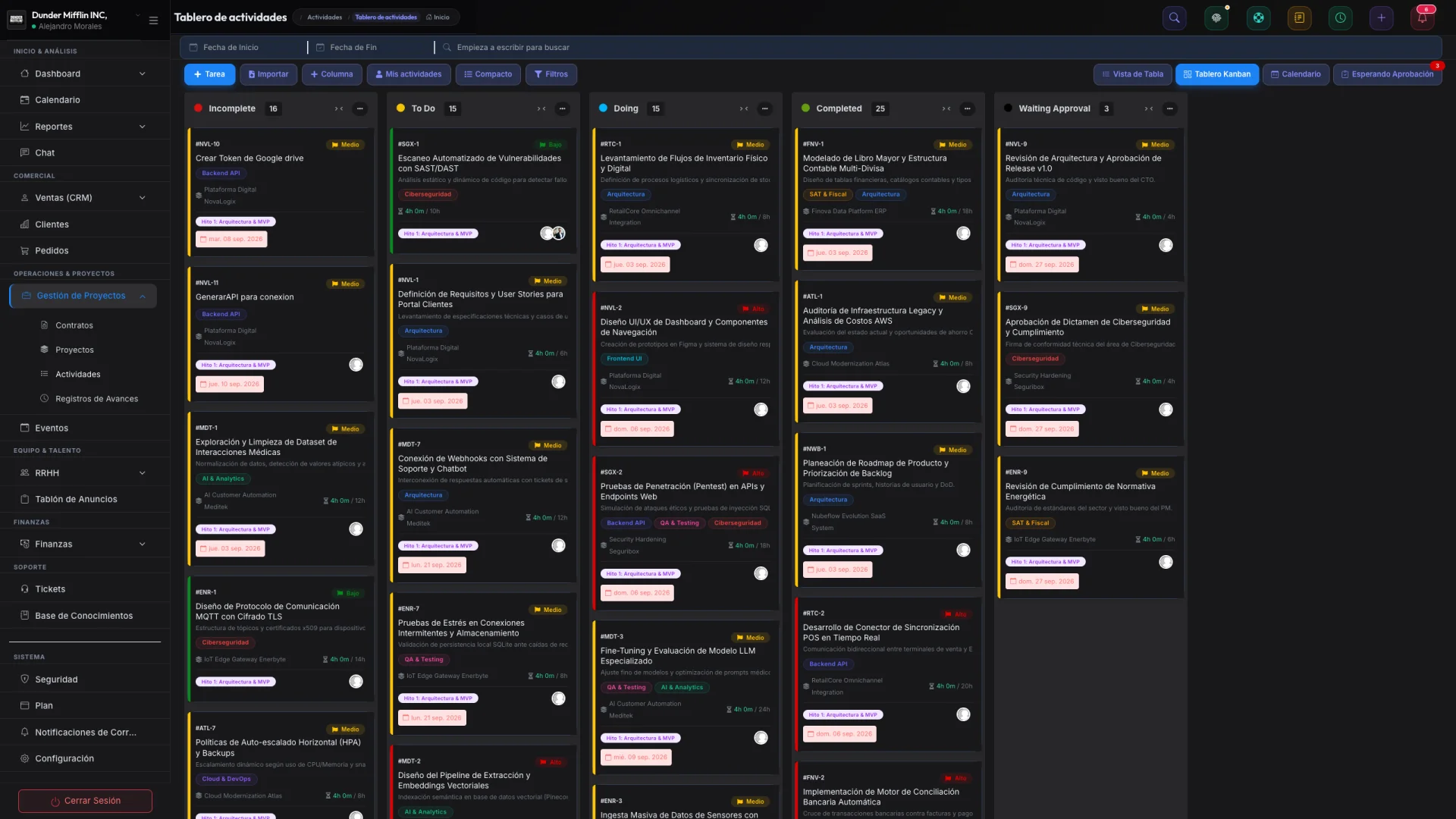
Task: Click the blue Tarea button
Action: click(x=209, y=74)
